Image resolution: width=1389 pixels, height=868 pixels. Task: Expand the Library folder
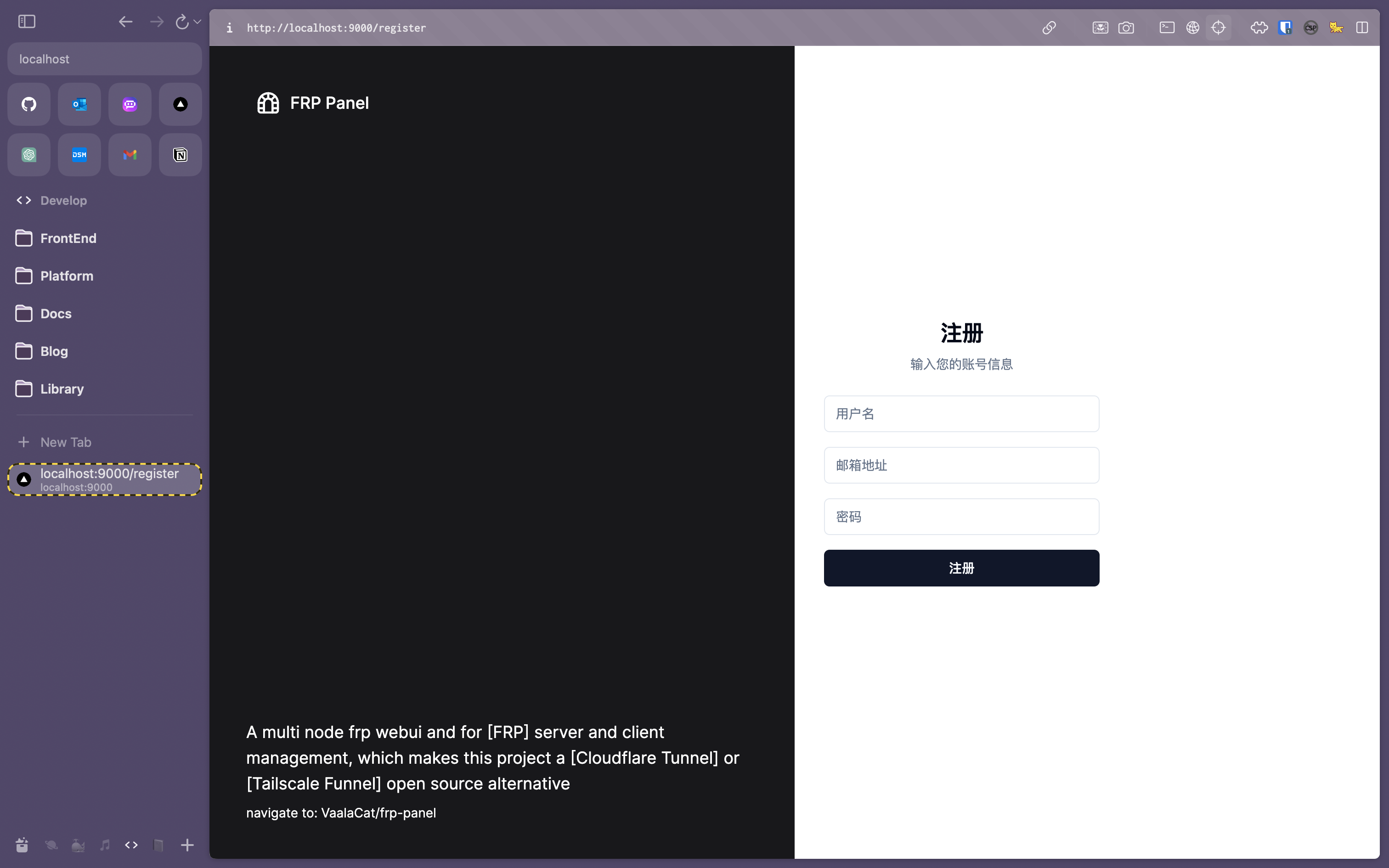[62, 389]
